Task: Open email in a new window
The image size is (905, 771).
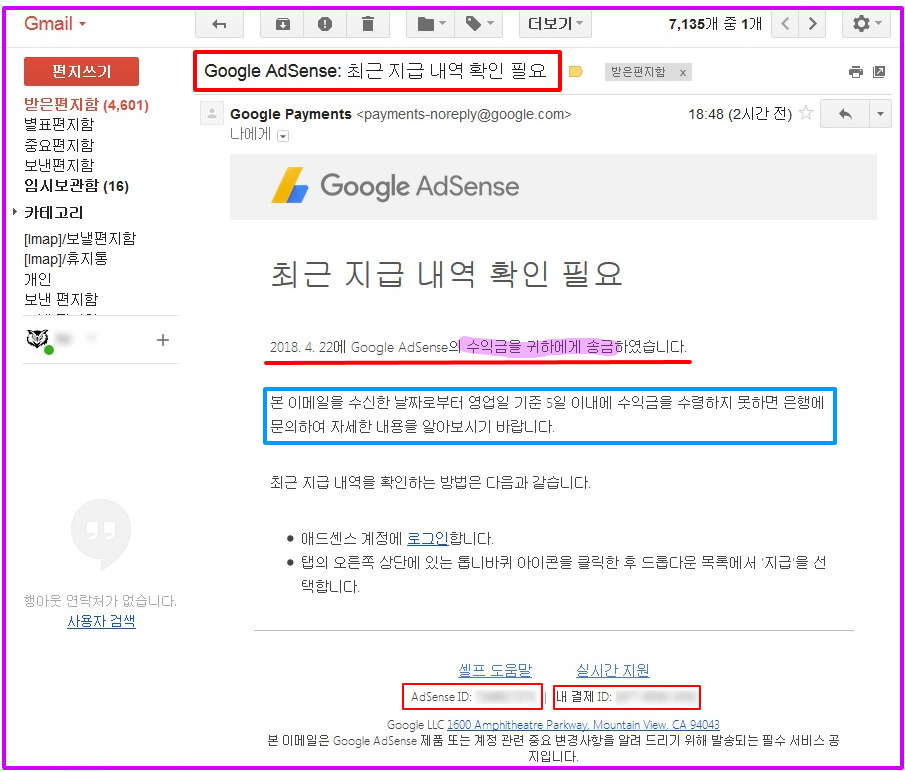Action: [x=879, y=72]
